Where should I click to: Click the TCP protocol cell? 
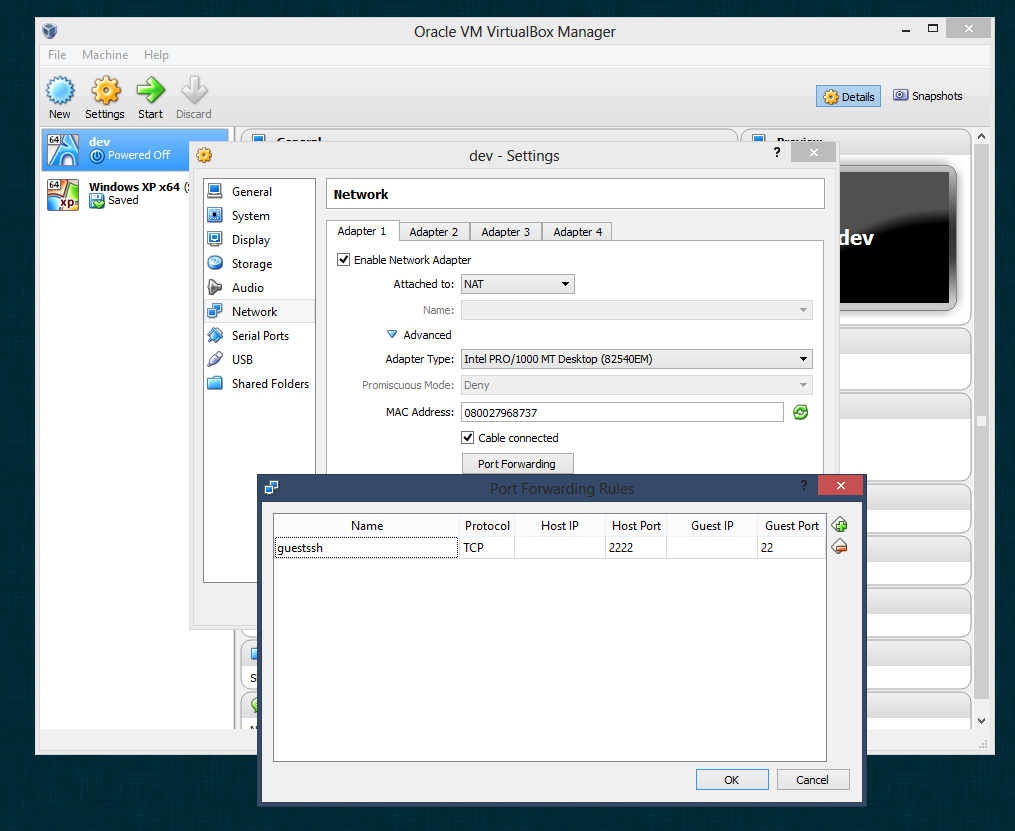(x=487, y=548)
